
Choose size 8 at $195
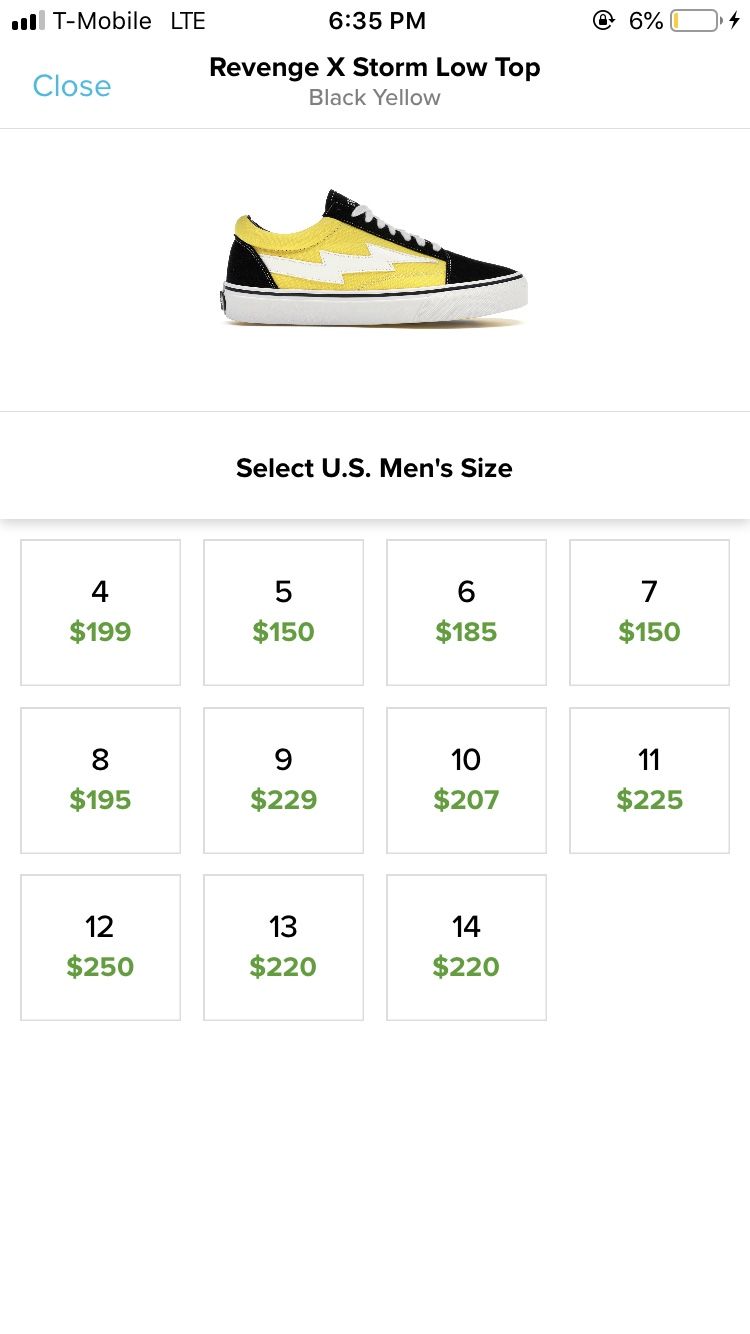100,780
